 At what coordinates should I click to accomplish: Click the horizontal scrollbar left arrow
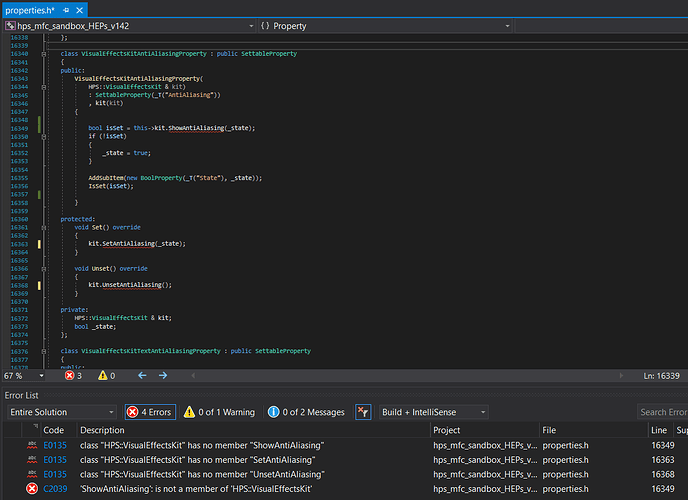(193, 375)
